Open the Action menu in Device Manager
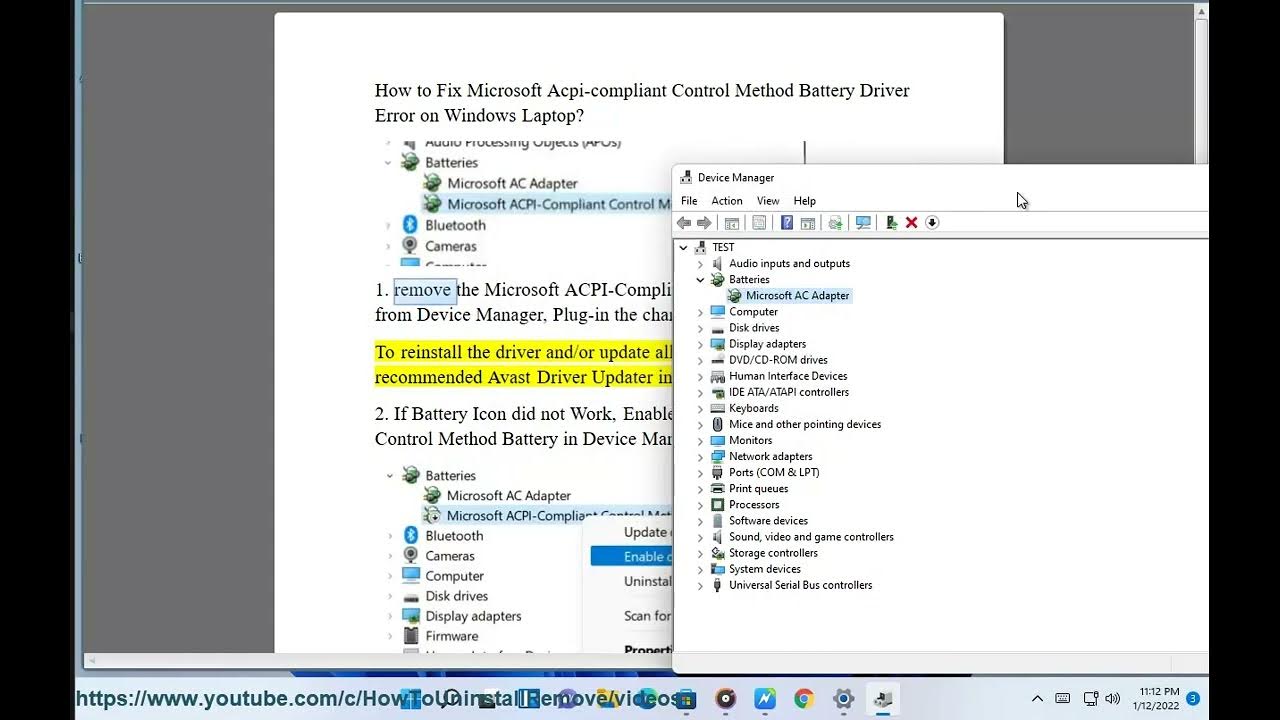 [727, 201]
